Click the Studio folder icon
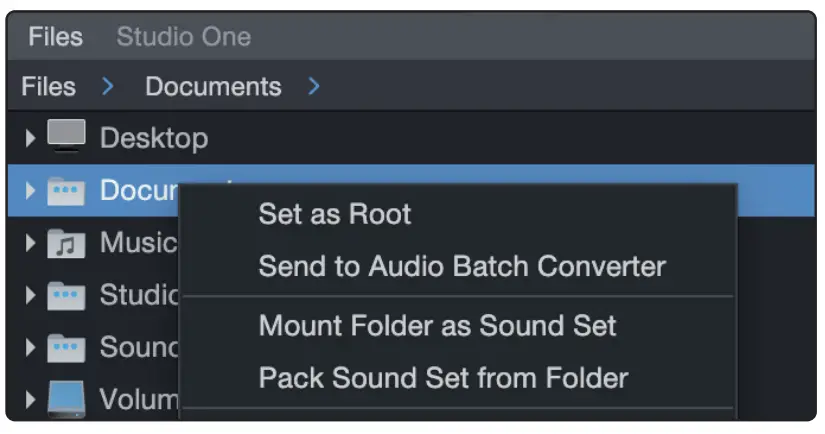Screen dimensions: 825x434 (x=66, y=296)
